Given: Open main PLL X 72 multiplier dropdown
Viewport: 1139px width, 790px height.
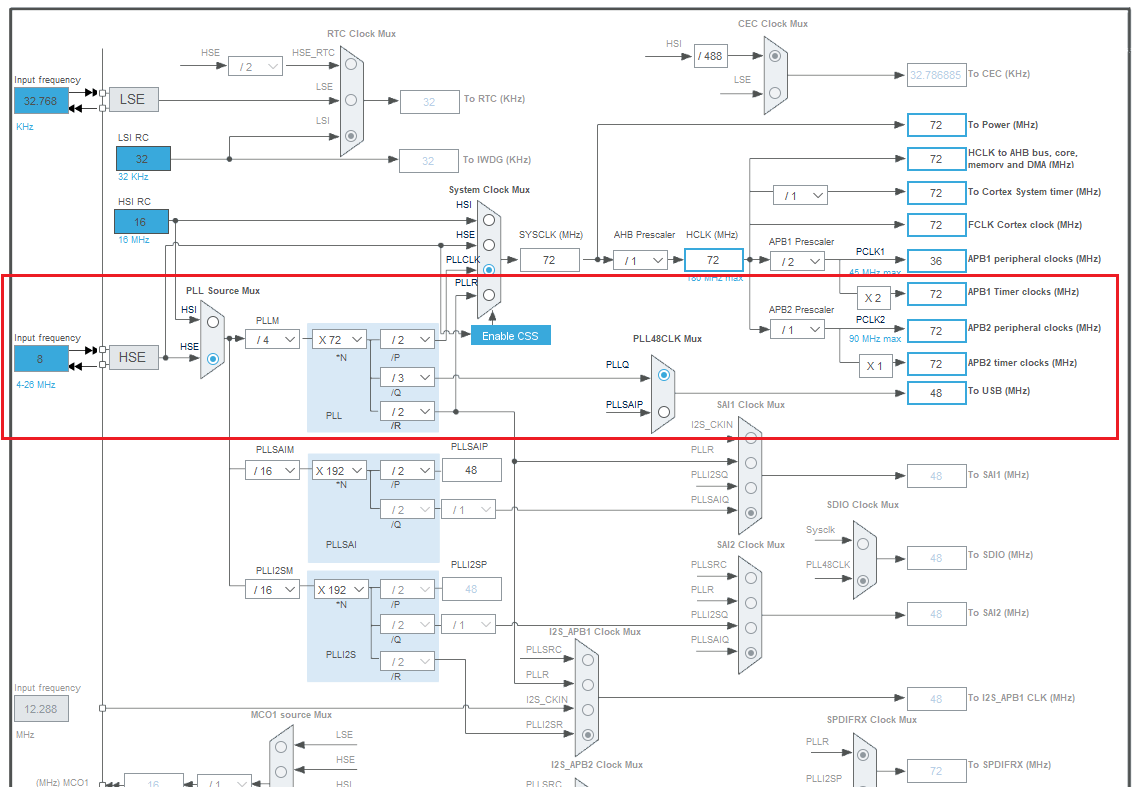Looking at the screenshot, I should click(339, 339).
